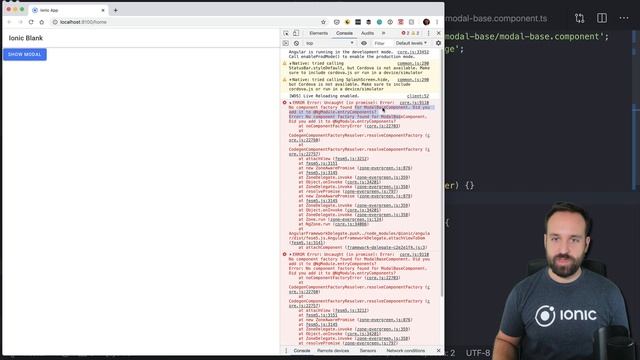The width and height of the screenshot is (640, 360).
Task: Open the Chrome profile avatar
Action: pos(427,22)
